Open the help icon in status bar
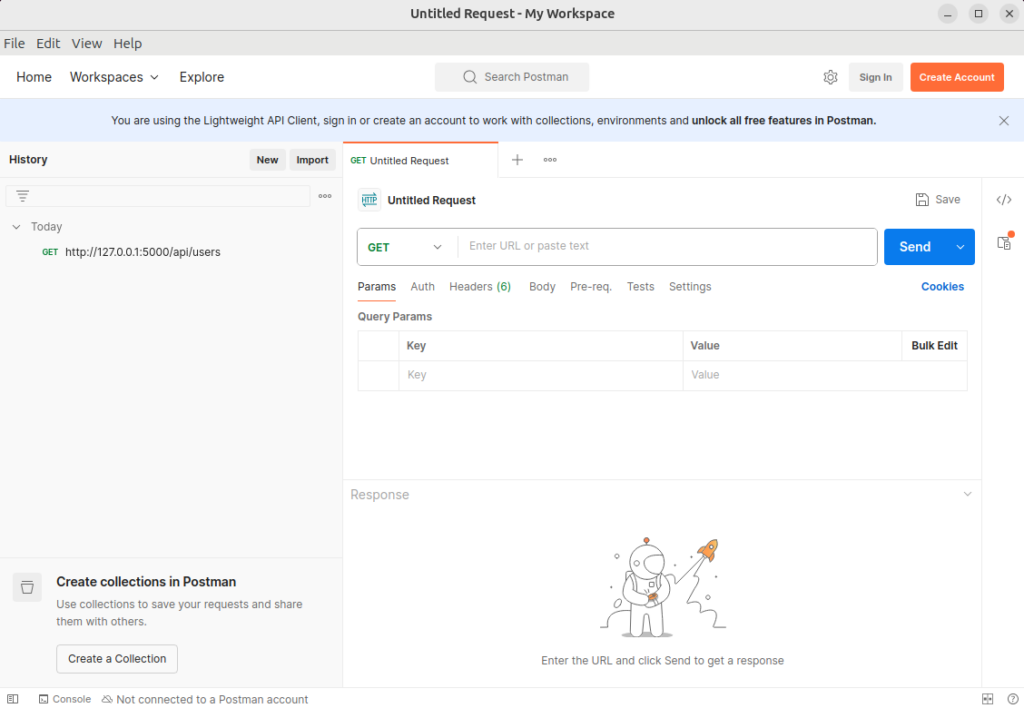 click(x=1012, y=699)
